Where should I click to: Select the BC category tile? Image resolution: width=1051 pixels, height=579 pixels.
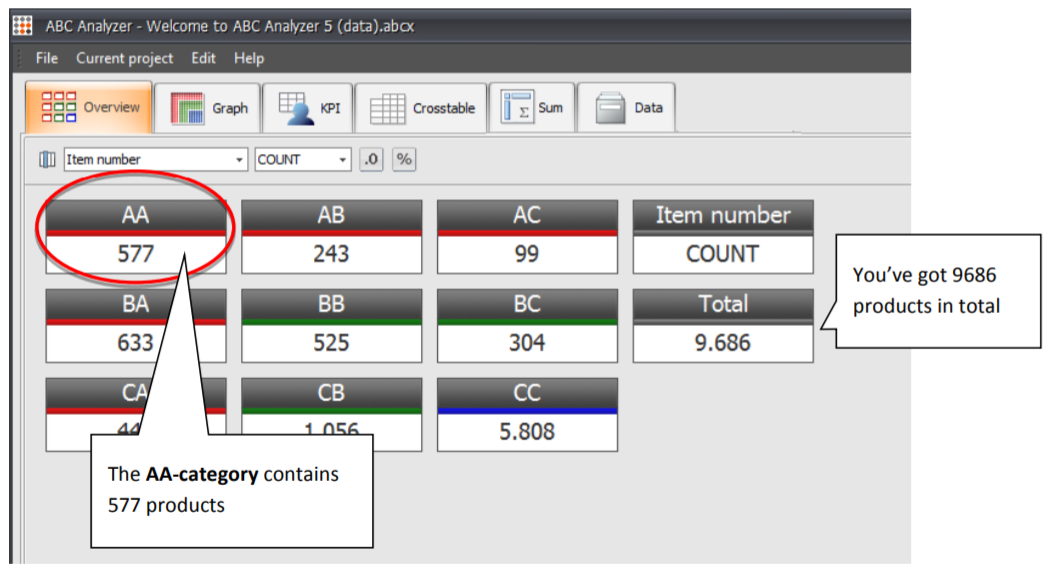point(528,326)
